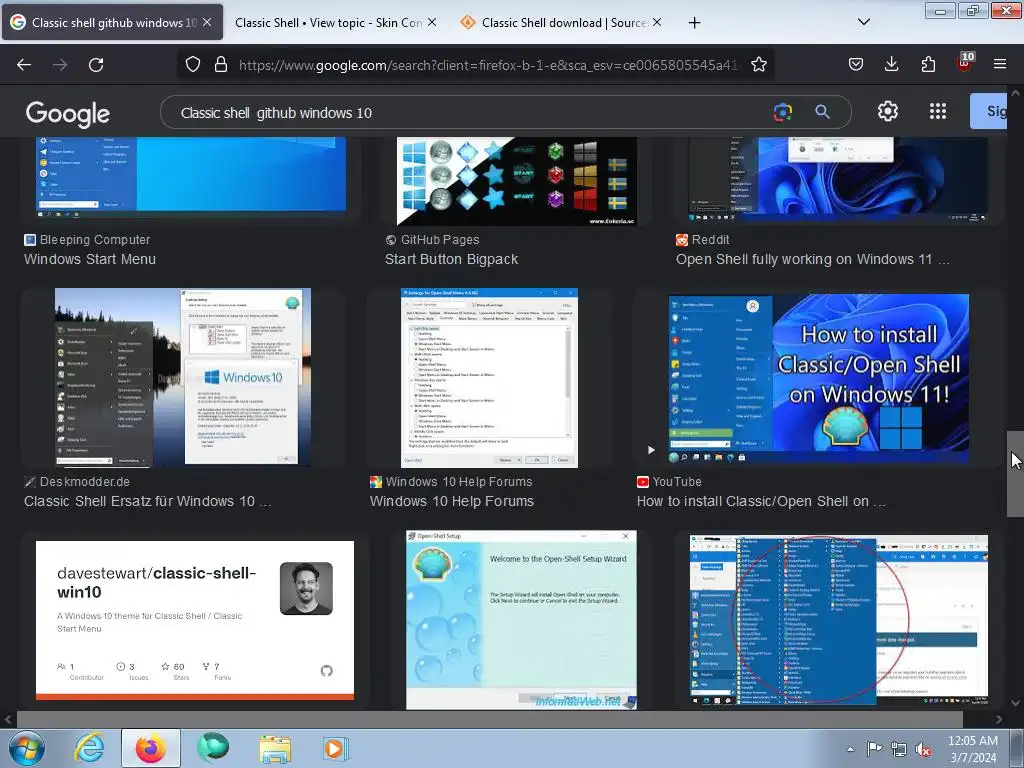This screenshot has width=1024, height=768.
Task: Open the Open-Shell Setup Wizard image
Action: tap(521, 620)
